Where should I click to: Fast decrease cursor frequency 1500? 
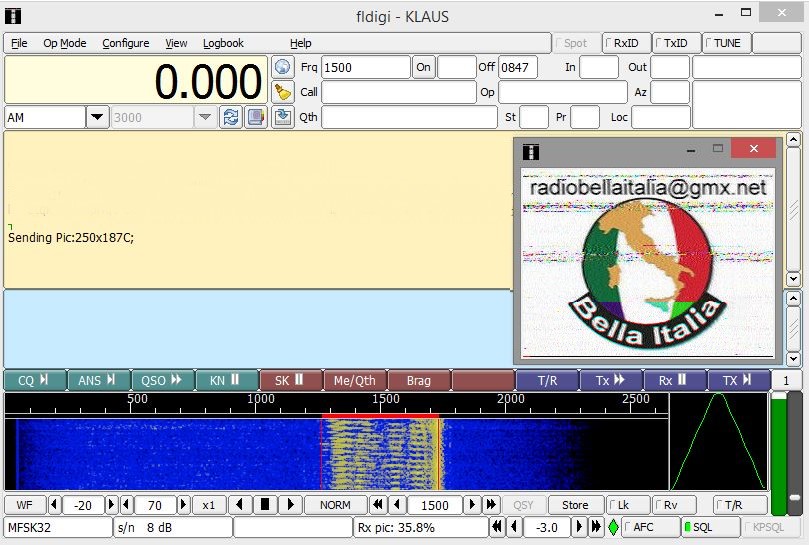click(378, 505)
